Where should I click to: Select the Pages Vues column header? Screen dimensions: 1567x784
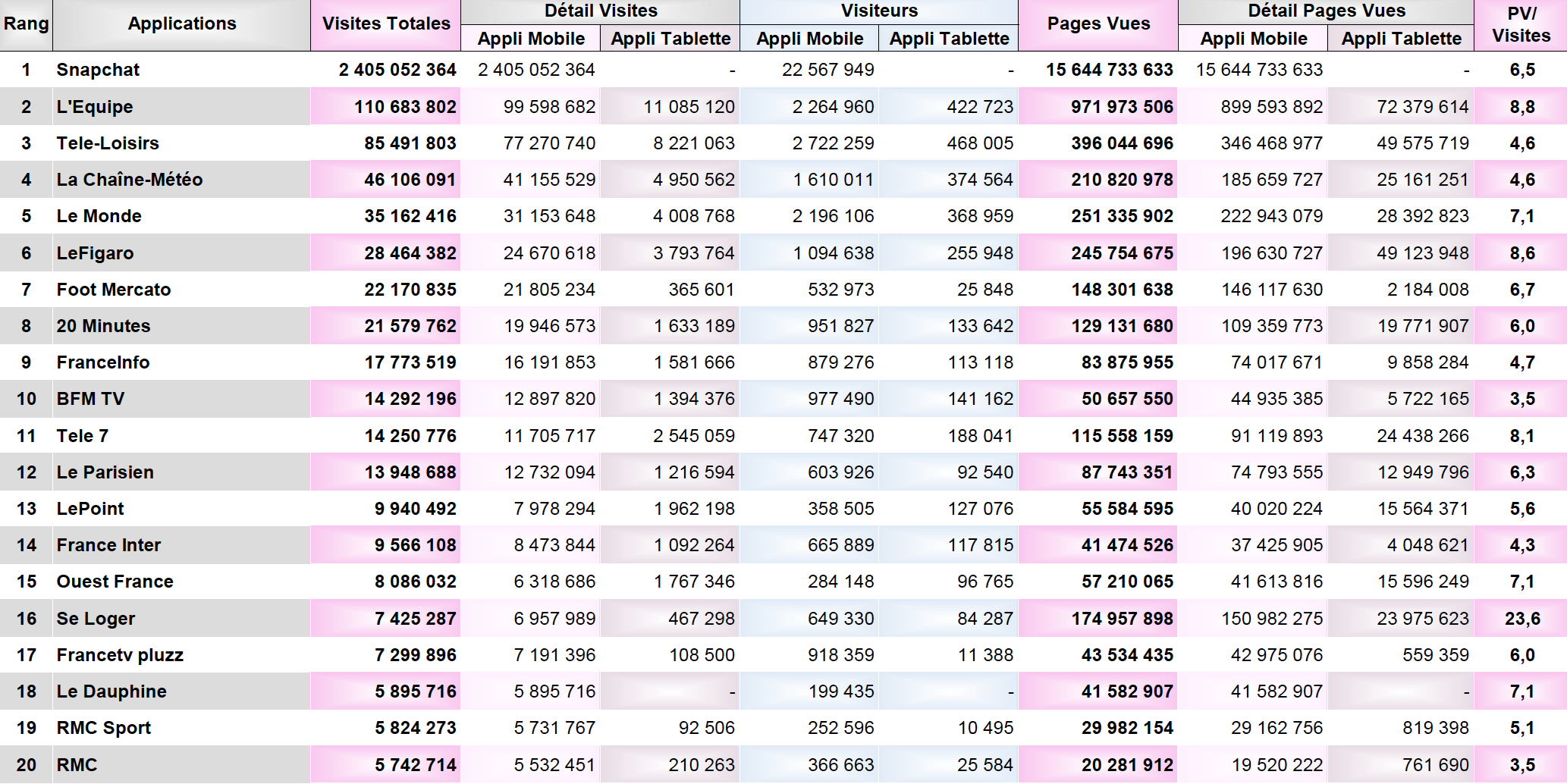tap(1098, 24)
